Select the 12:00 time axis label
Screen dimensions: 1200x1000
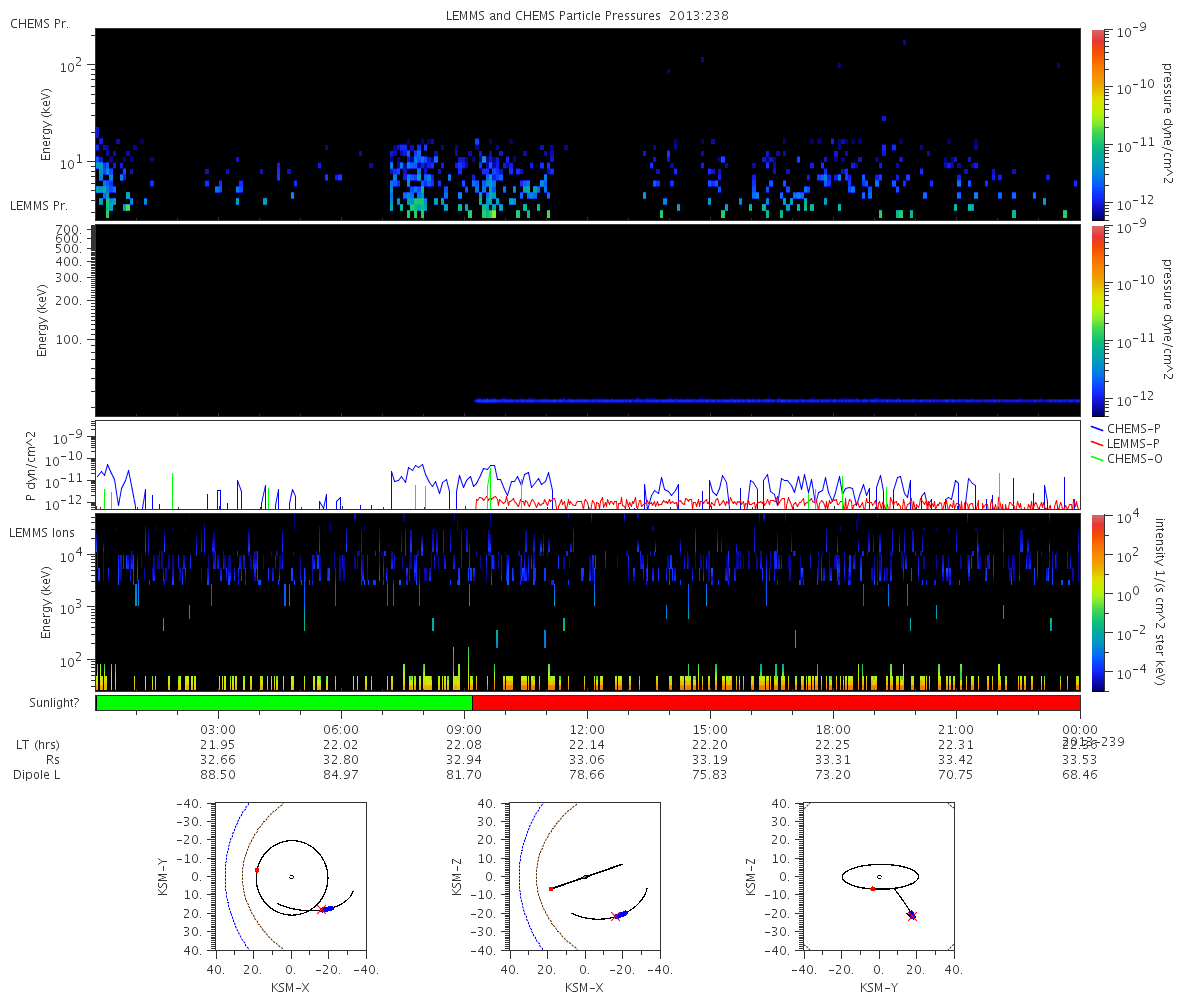click(x=587, y=729)
